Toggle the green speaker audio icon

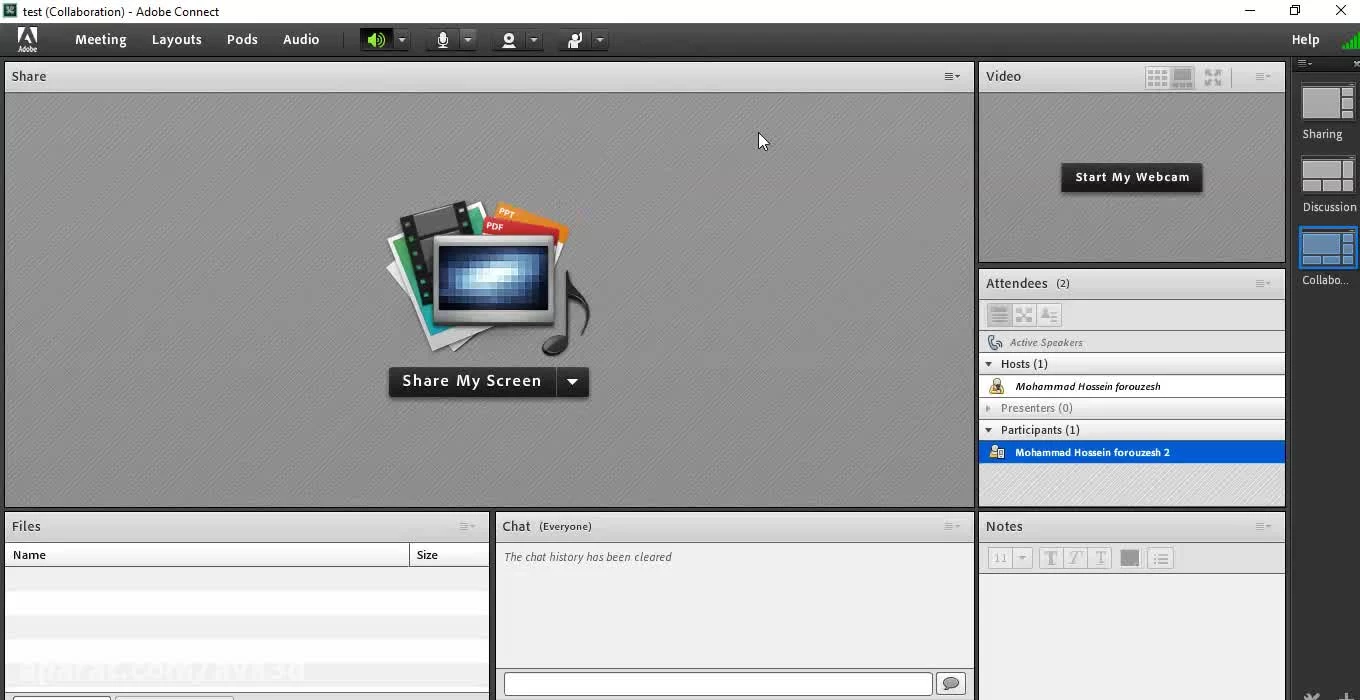tap(376, 40)
